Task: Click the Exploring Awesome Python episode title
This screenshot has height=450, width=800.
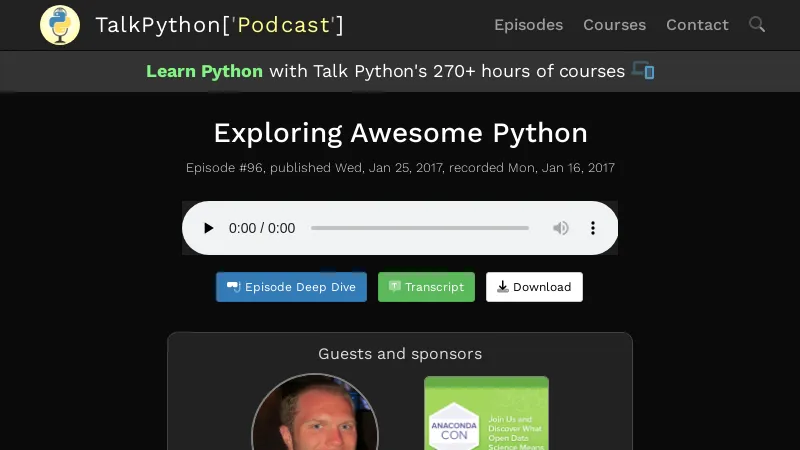Action: (x=400, y=133)
